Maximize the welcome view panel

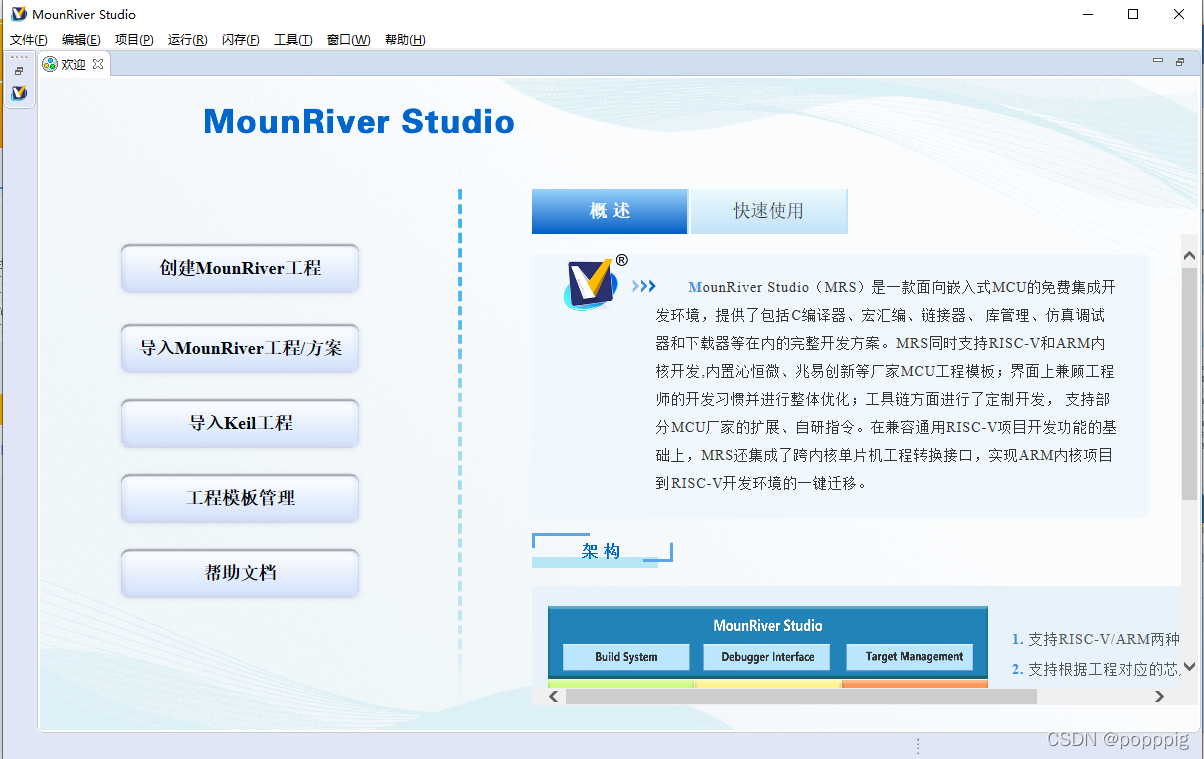coord(1180,62)
